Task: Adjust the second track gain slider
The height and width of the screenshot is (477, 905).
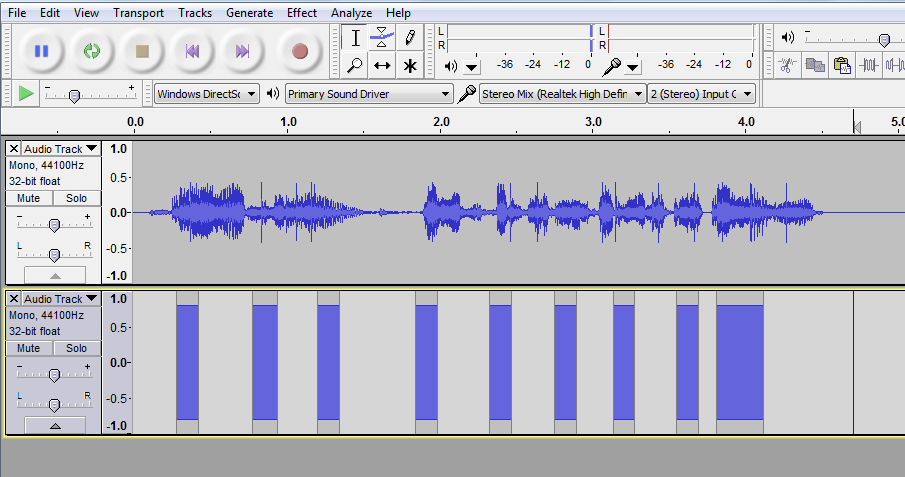Action: [54, 375]
